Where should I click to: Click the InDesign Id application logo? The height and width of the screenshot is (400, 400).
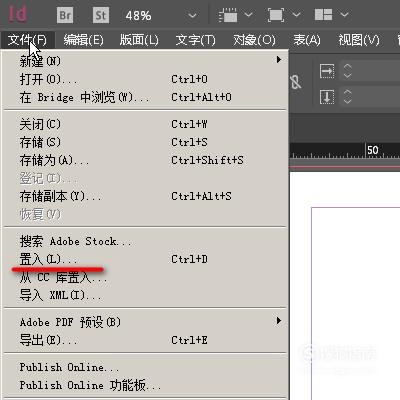[x=17, y=15]
